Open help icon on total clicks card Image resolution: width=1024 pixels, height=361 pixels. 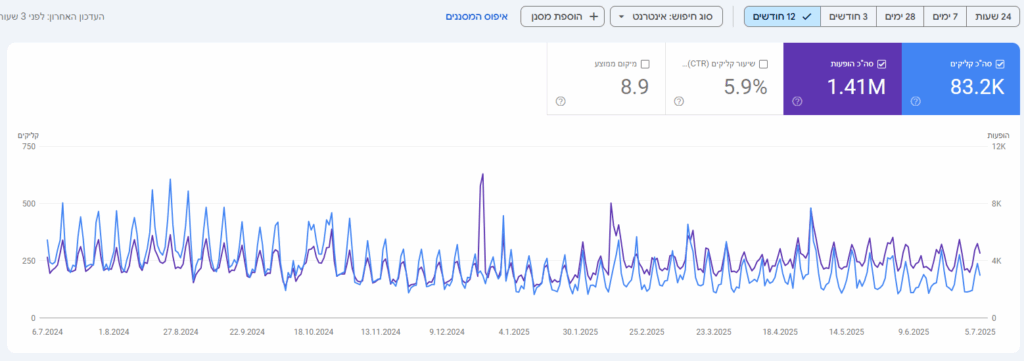915,101
